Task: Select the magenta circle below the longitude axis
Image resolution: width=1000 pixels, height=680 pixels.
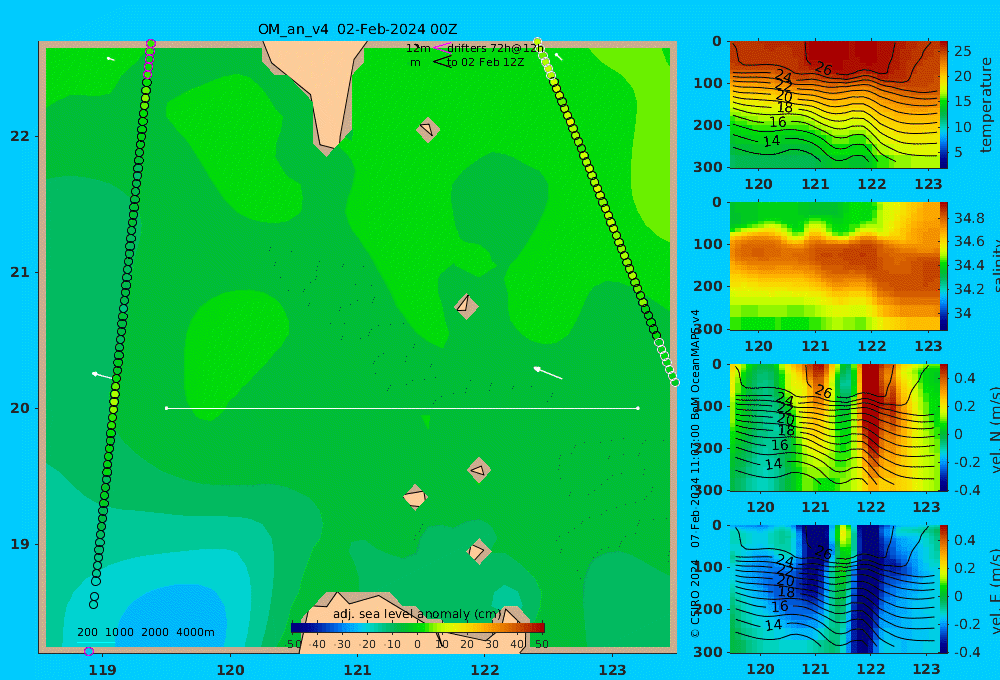Action: (x=89, y=651)
